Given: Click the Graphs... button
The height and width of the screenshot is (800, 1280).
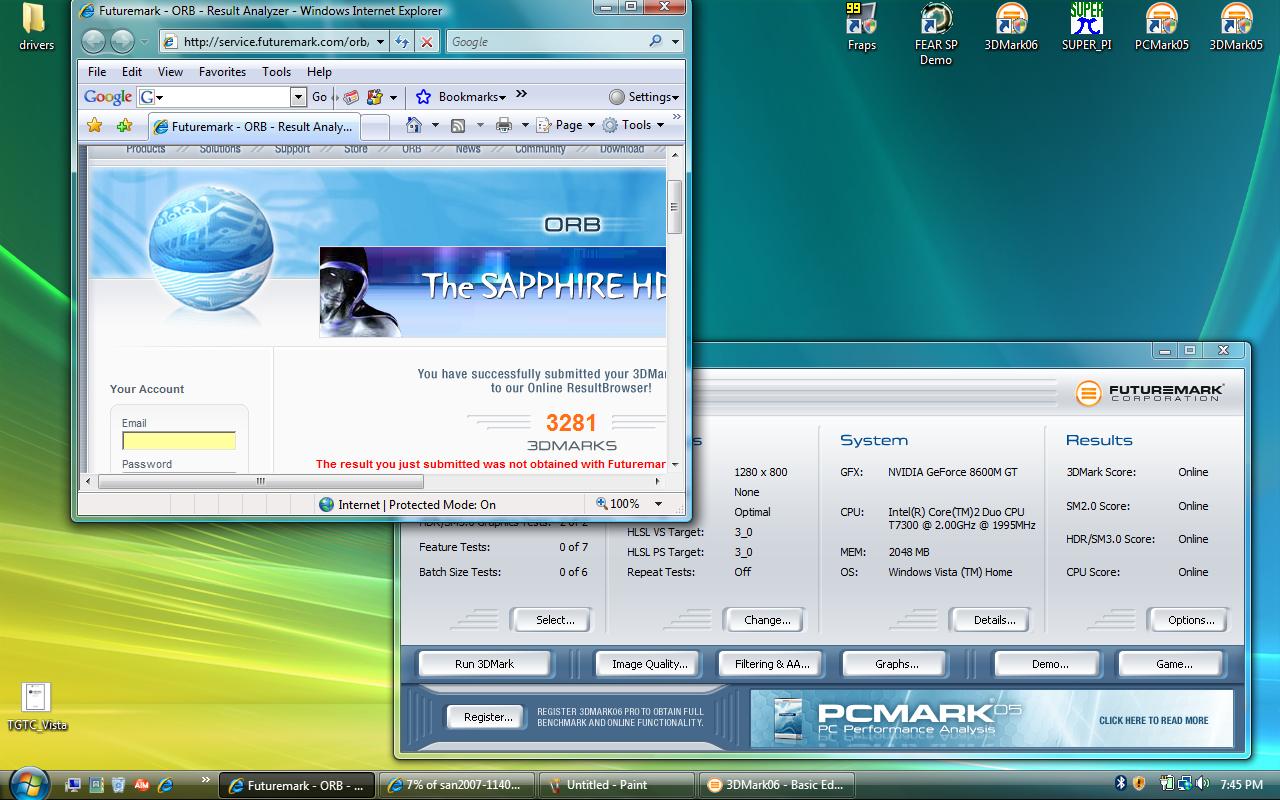Looking at the screenshot, I should [896, 663].
